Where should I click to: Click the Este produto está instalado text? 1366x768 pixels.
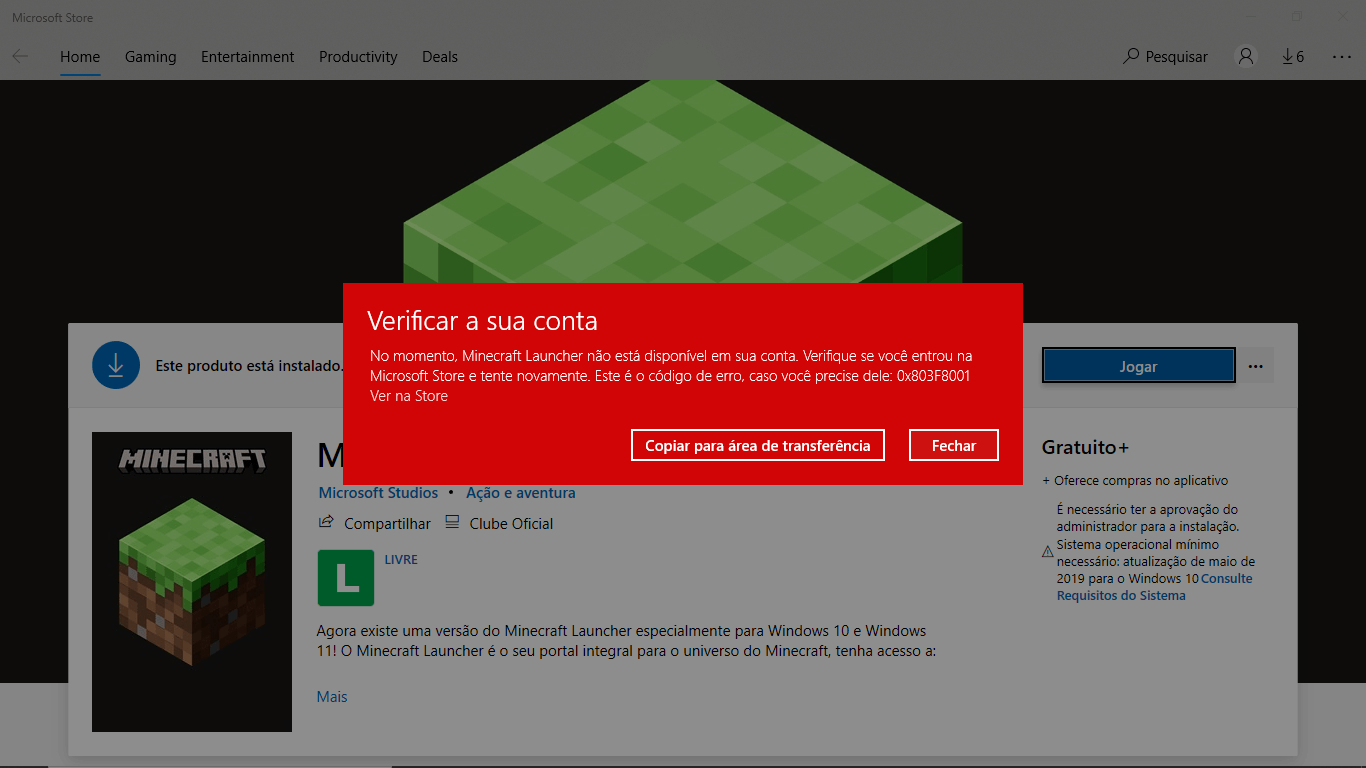click(248, 366)
